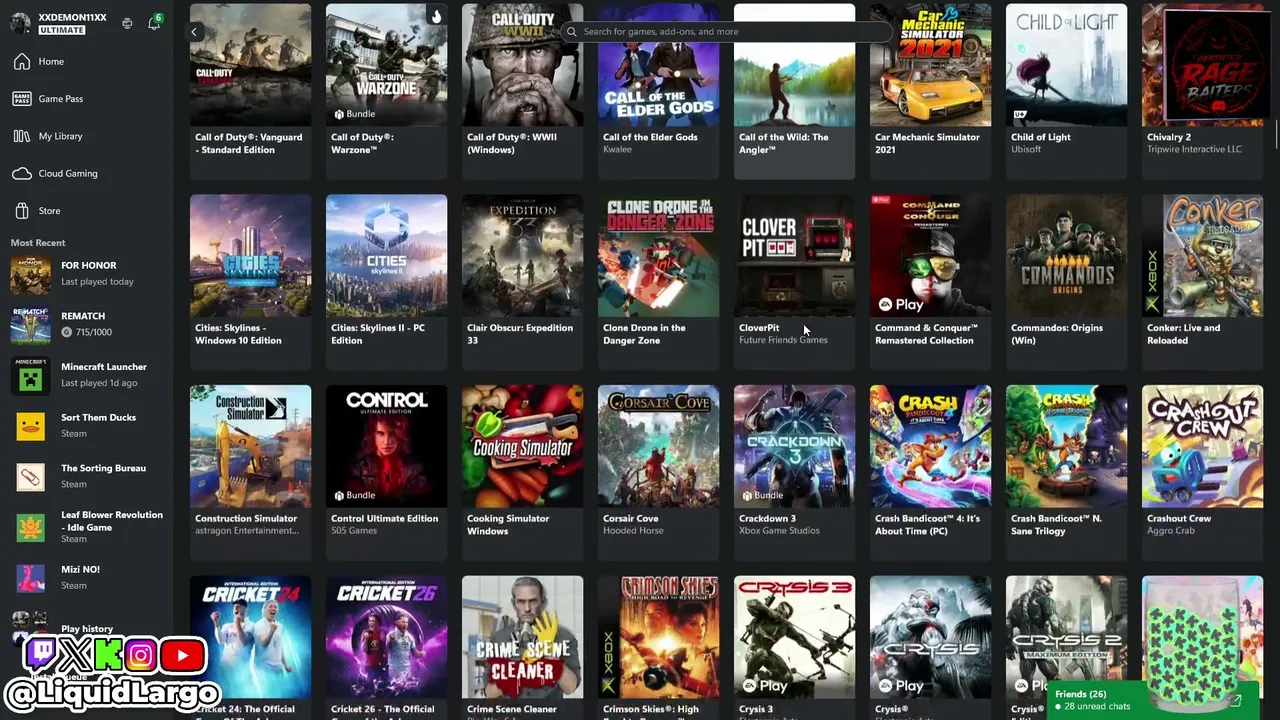Screen dimensions: 1280x720
Task: Open the notifications bell
Action: click(154, 23)
